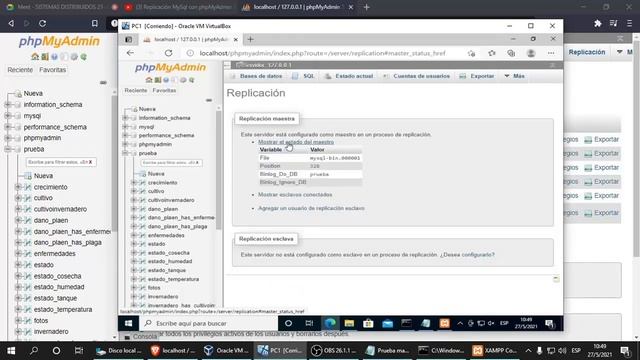The height and width of the screenshot is (360, 640).
Task: Click the ¿Desea configurarlo? link
Action: click(467, 255)
